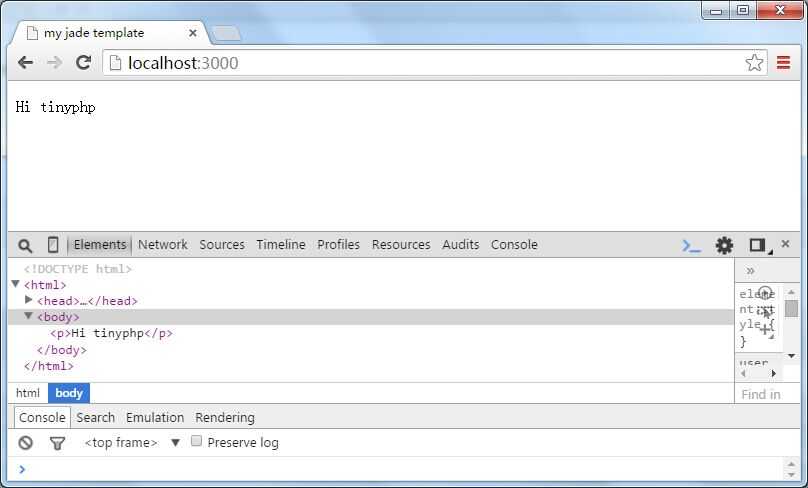Select the closing </html> tag
Screen dimensions: 808x488
tap(48, 366)
